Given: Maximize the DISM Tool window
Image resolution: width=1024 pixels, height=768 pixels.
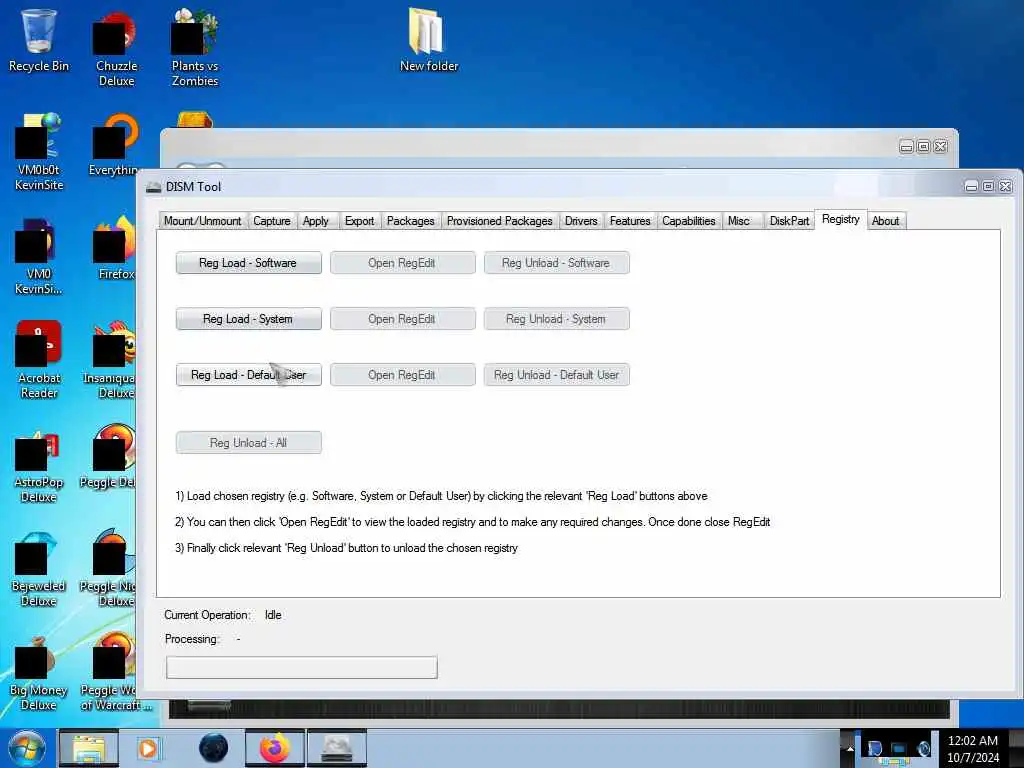Looking at the screenshot, I should pos(988,187).
